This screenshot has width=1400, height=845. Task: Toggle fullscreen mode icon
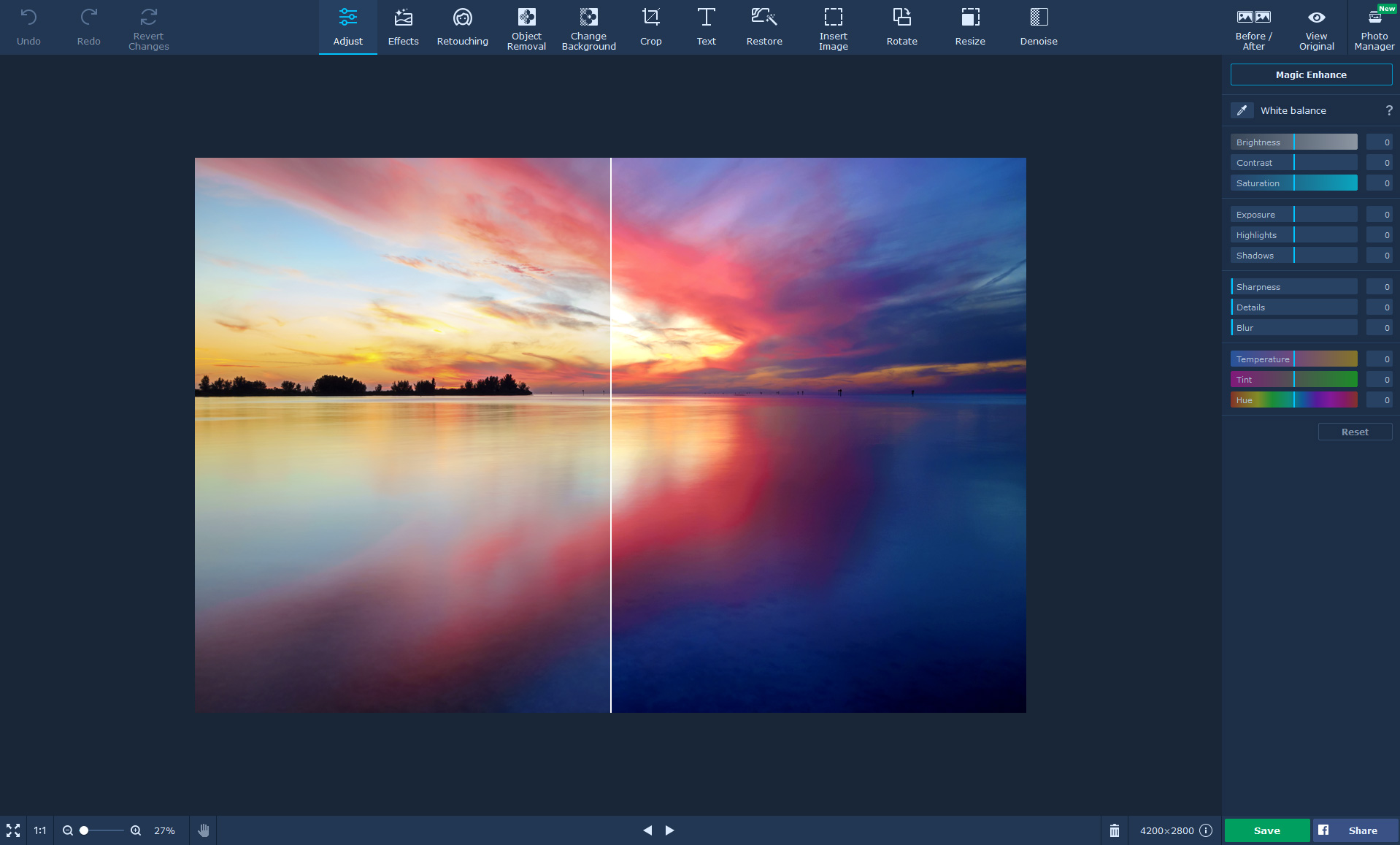click(x=13, y=830)
